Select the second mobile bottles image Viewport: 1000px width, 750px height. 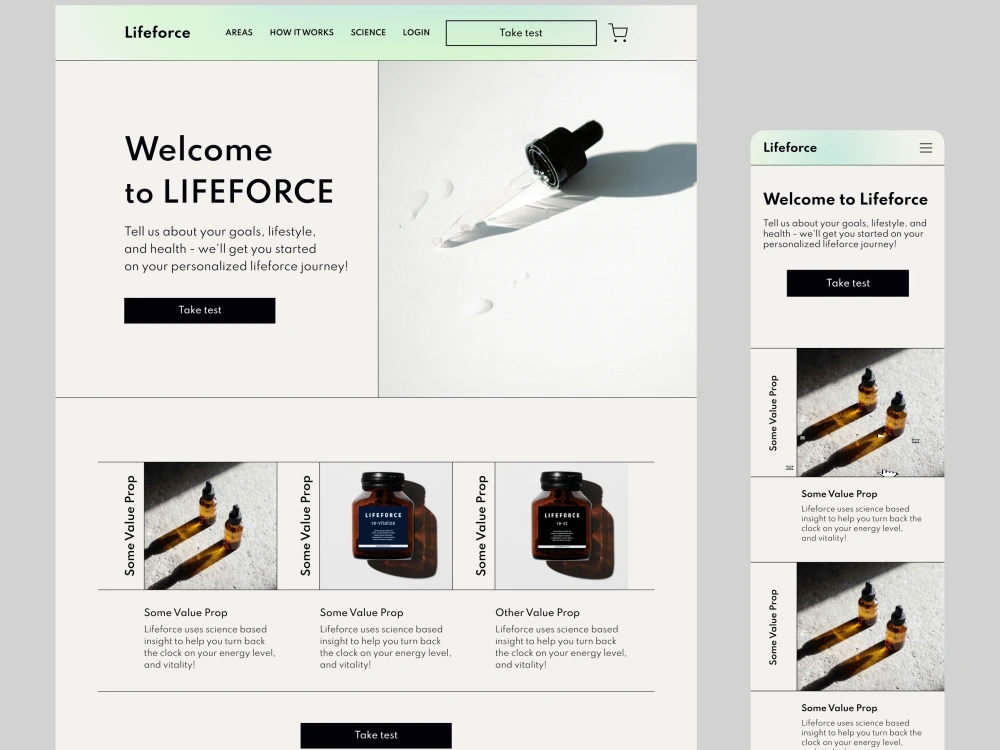(x=870, y=626)
